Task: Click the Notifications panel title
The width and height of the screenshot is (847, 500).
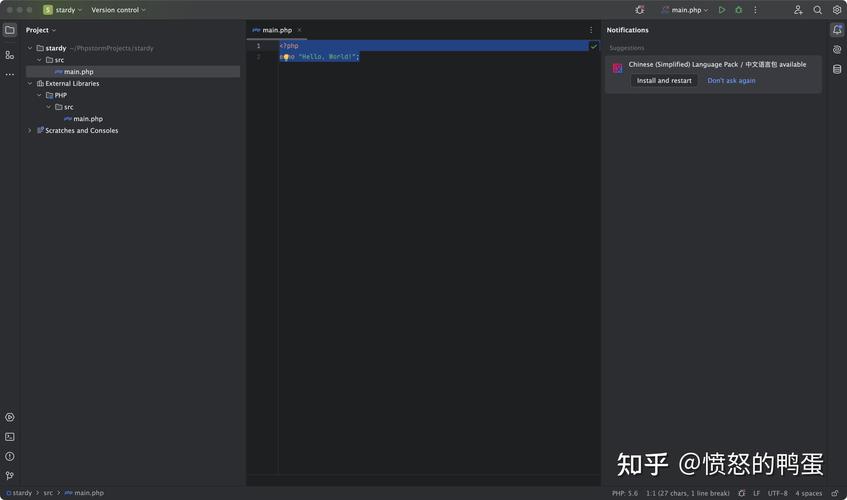Action: [627, 30]
